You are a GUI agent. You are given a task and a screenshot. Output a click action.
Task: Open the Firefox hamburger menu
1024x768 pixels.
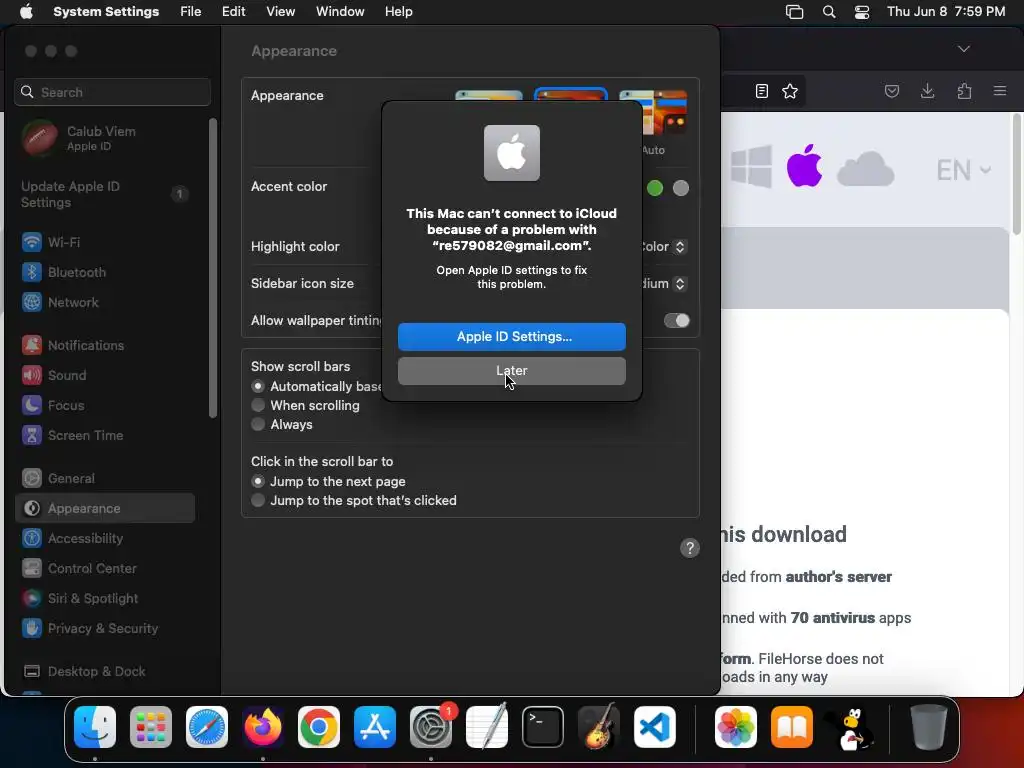click(1000, 91)
